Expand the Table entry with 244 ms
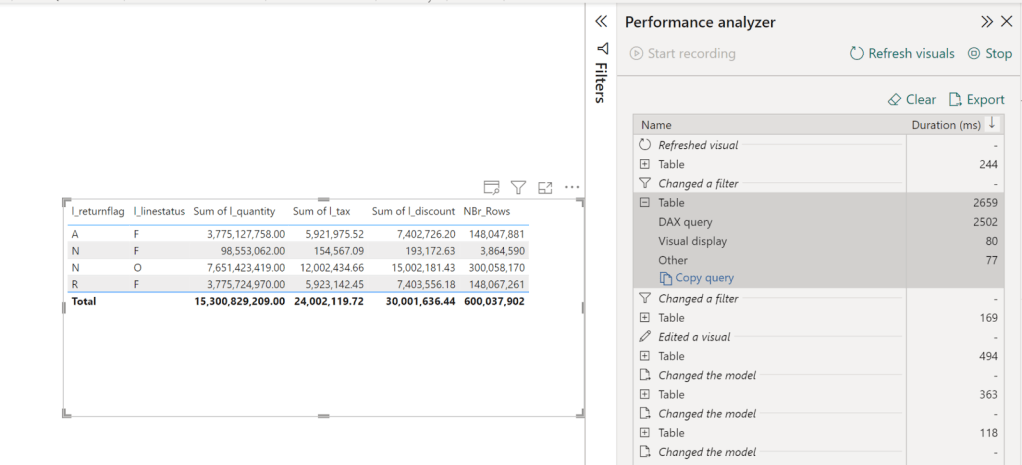Viewport: 1022px width, 465px height. click(x=645, y=164)
